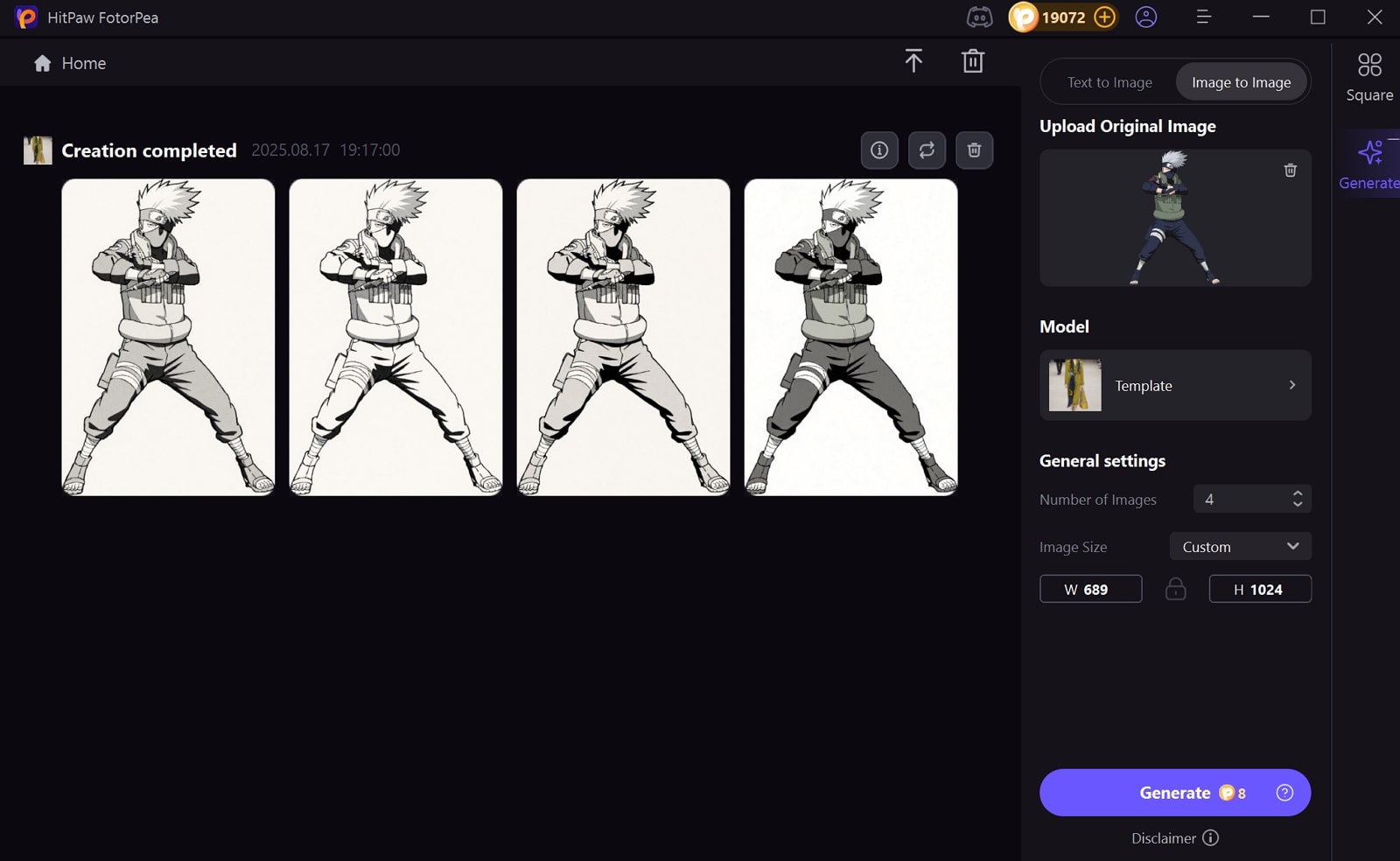
Task: Show info for completed creation
Action: pos(879,150)
